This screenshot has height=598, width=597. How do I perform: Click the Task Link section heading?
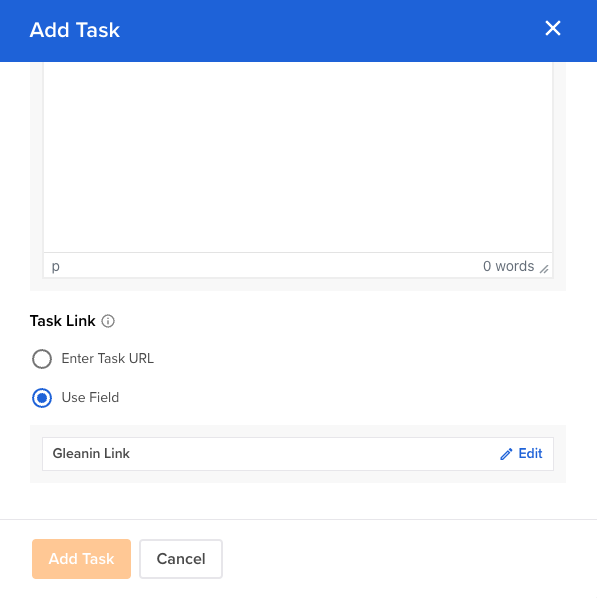(x=63, y=321)
